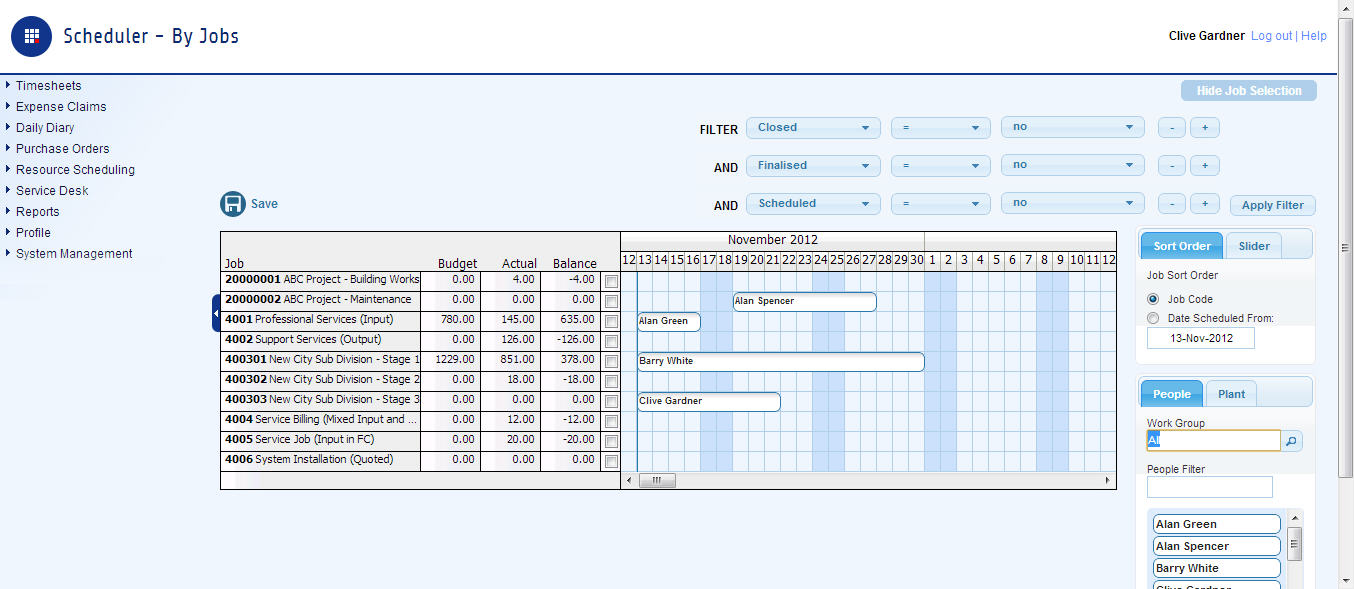Open operator dropdown in Scheduled filter row
The width and height of the screenshot is (1354, 589).
pyautogui.click(x=941, y=204)
